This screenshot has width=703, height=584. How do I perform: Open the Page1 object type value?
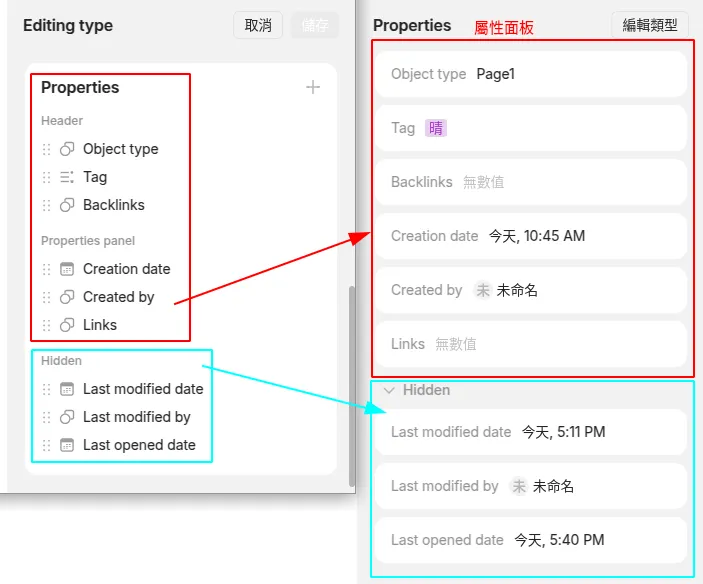[x=495, y=74]
